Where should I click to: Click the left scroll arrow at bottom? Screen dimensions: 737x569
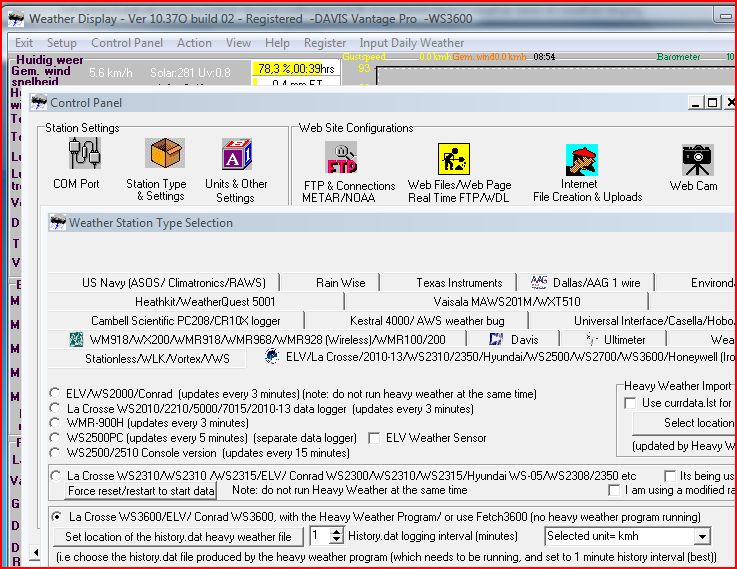pos(36,552)
